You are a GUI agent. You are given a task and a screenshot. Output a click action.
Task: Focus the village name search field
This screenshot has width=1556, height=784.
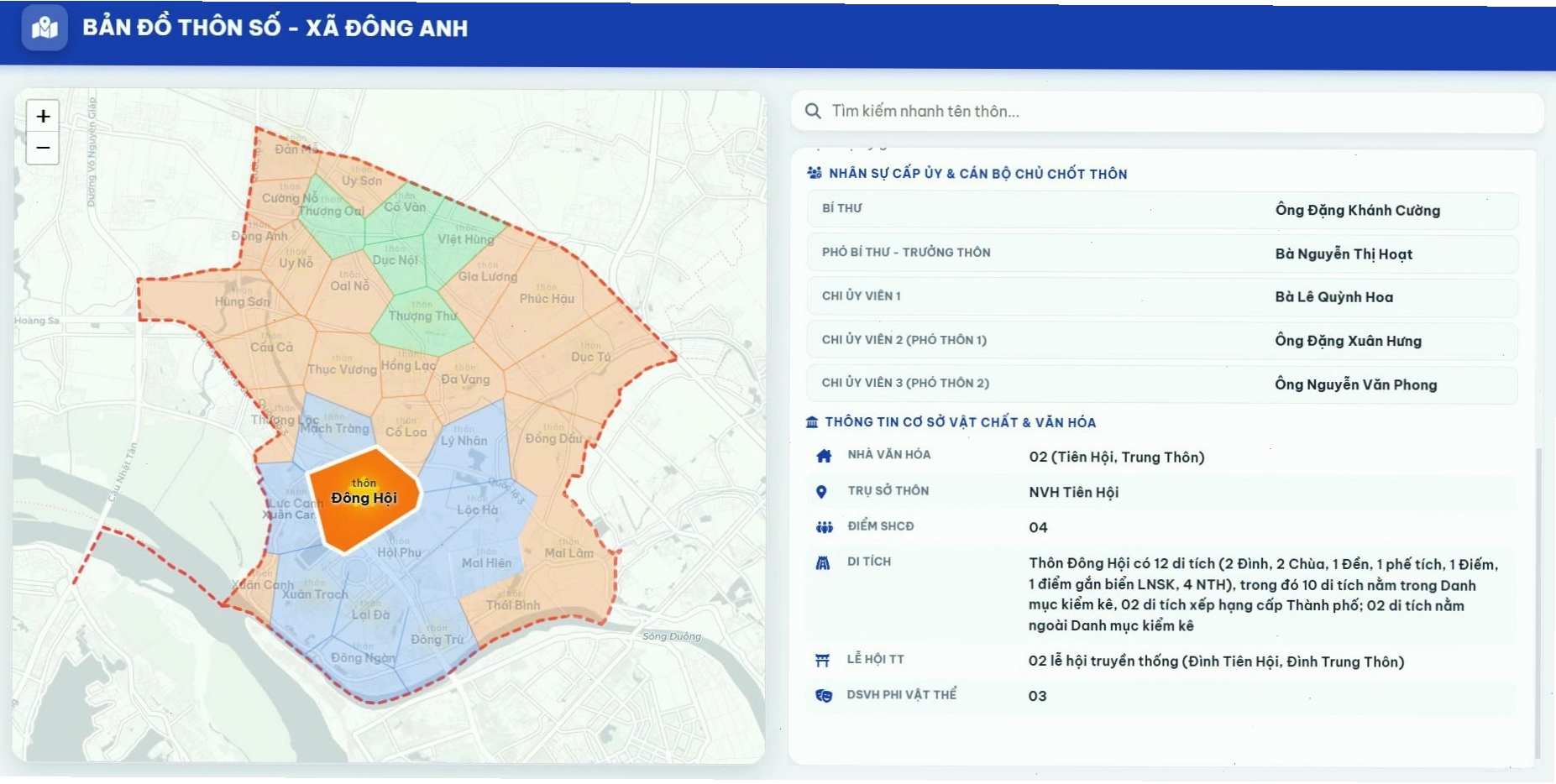tap(1167, 111)
